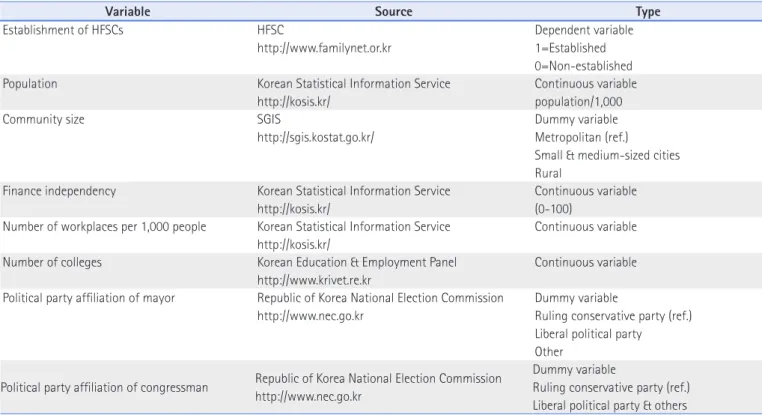Click '0=Non-established' text
Screen dimensions: 762x415
pyautogui.click(x=583, y=66)
